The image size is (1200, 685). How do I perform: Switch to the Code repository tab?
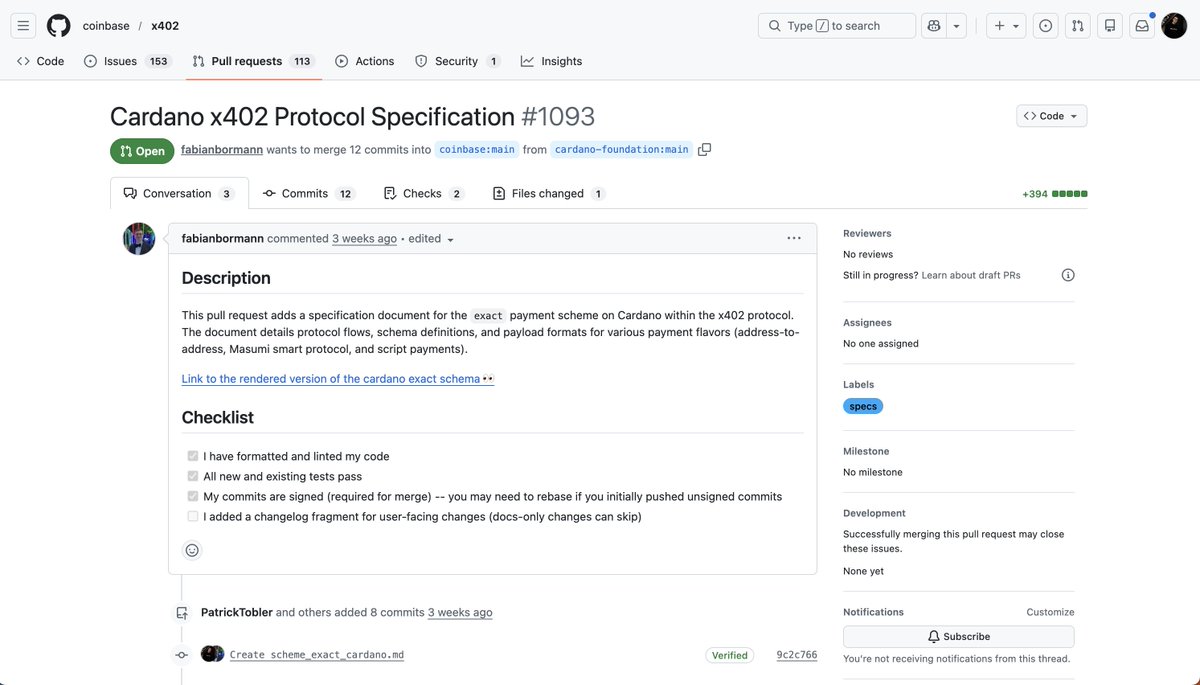[41, 61]
